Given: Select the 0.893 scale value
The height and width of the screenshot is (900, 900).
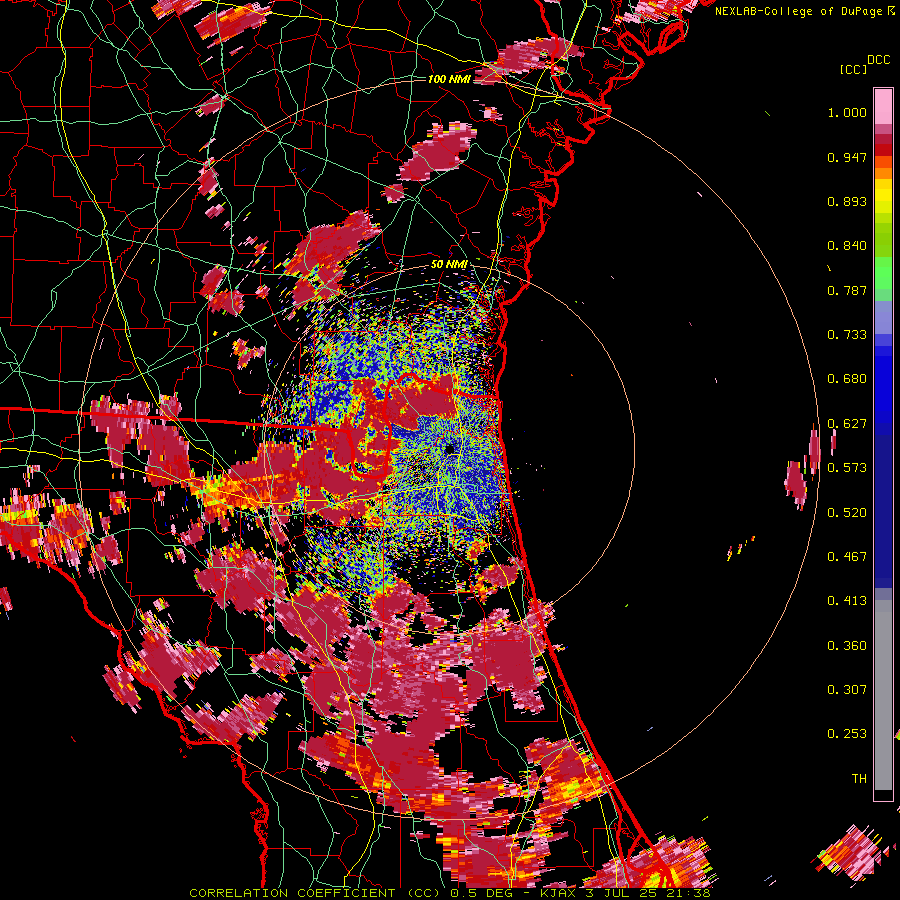Looking at the screenshot, I should click(847, 201).
